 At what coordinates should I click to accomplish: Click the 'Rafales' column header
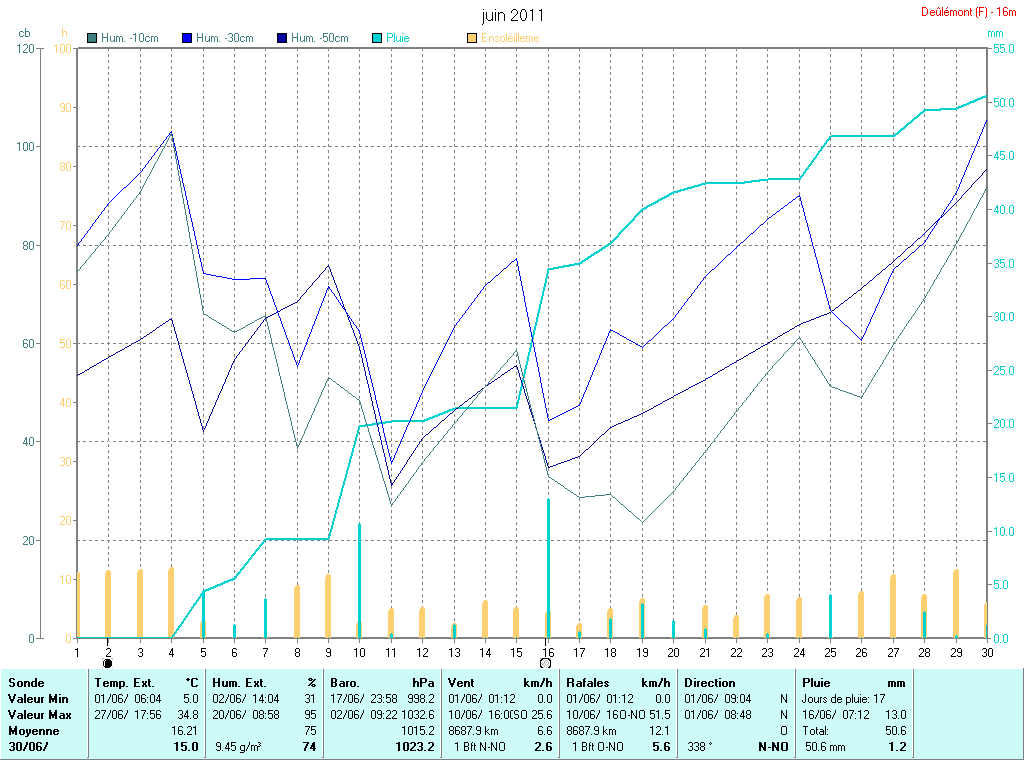click(x=587, y=683)
